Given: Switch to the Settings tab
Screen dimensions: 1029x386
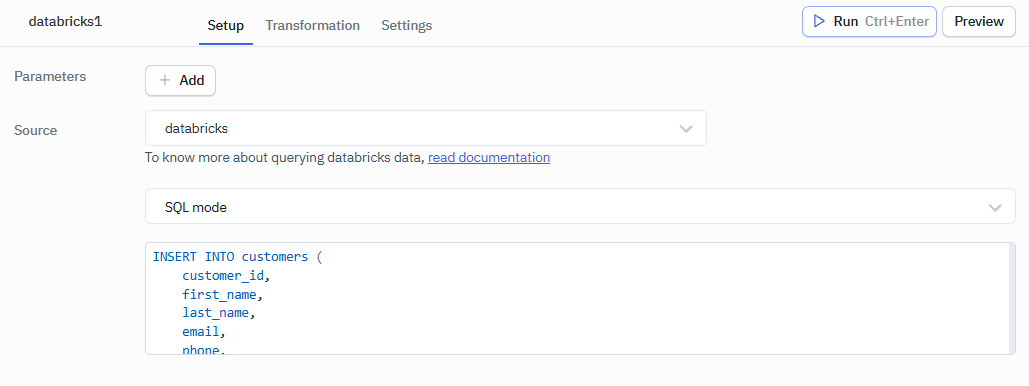Looking at the screenshot, I should click(407, 26).
